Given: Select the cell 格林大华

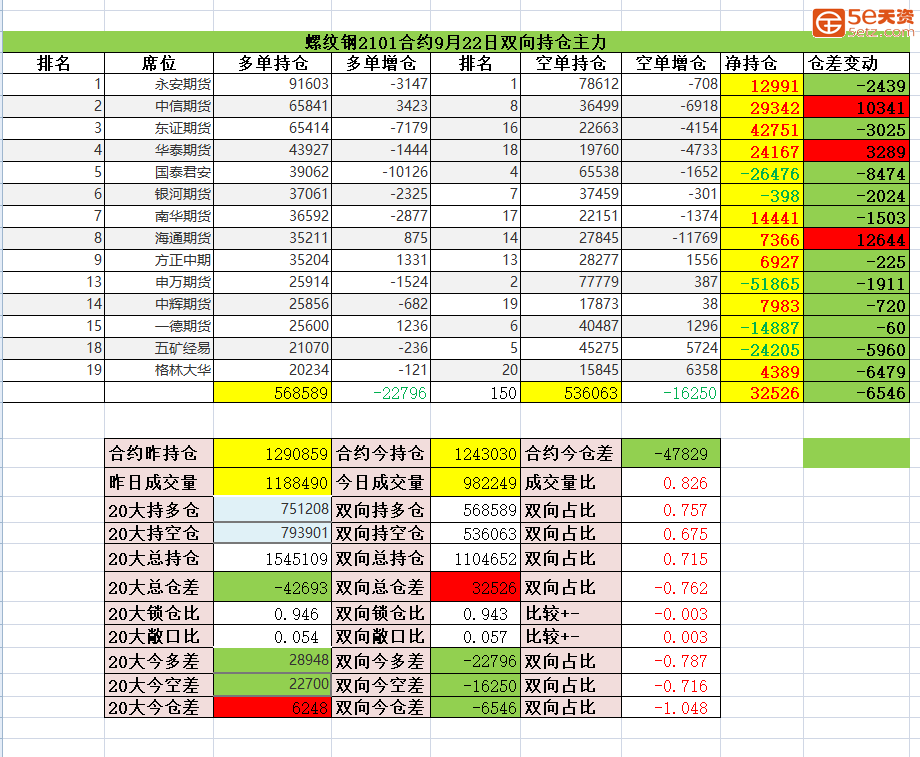Looking at the screenshot, I should (159, 371).
